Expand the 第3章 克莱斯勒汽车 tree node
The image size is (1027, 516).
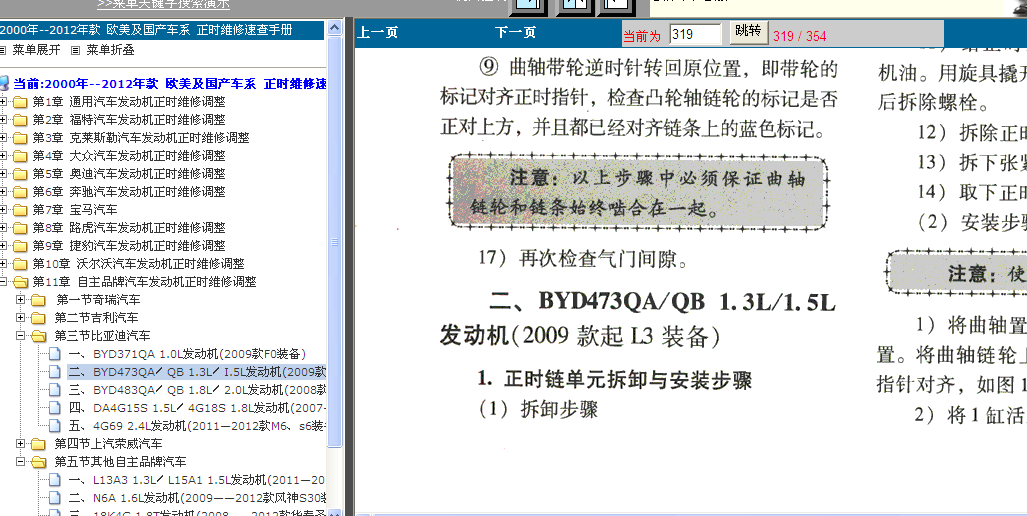[x=3, y=138]
